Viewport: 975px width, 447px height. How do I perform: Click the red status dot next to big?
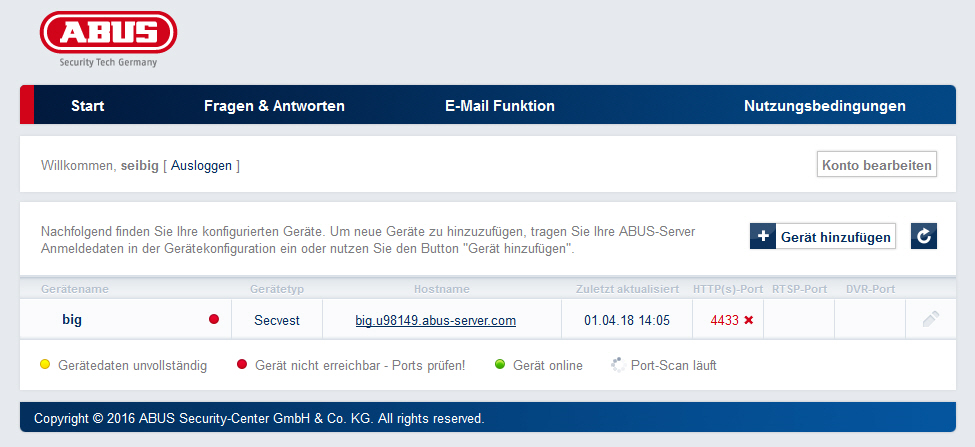coord(213,320)
